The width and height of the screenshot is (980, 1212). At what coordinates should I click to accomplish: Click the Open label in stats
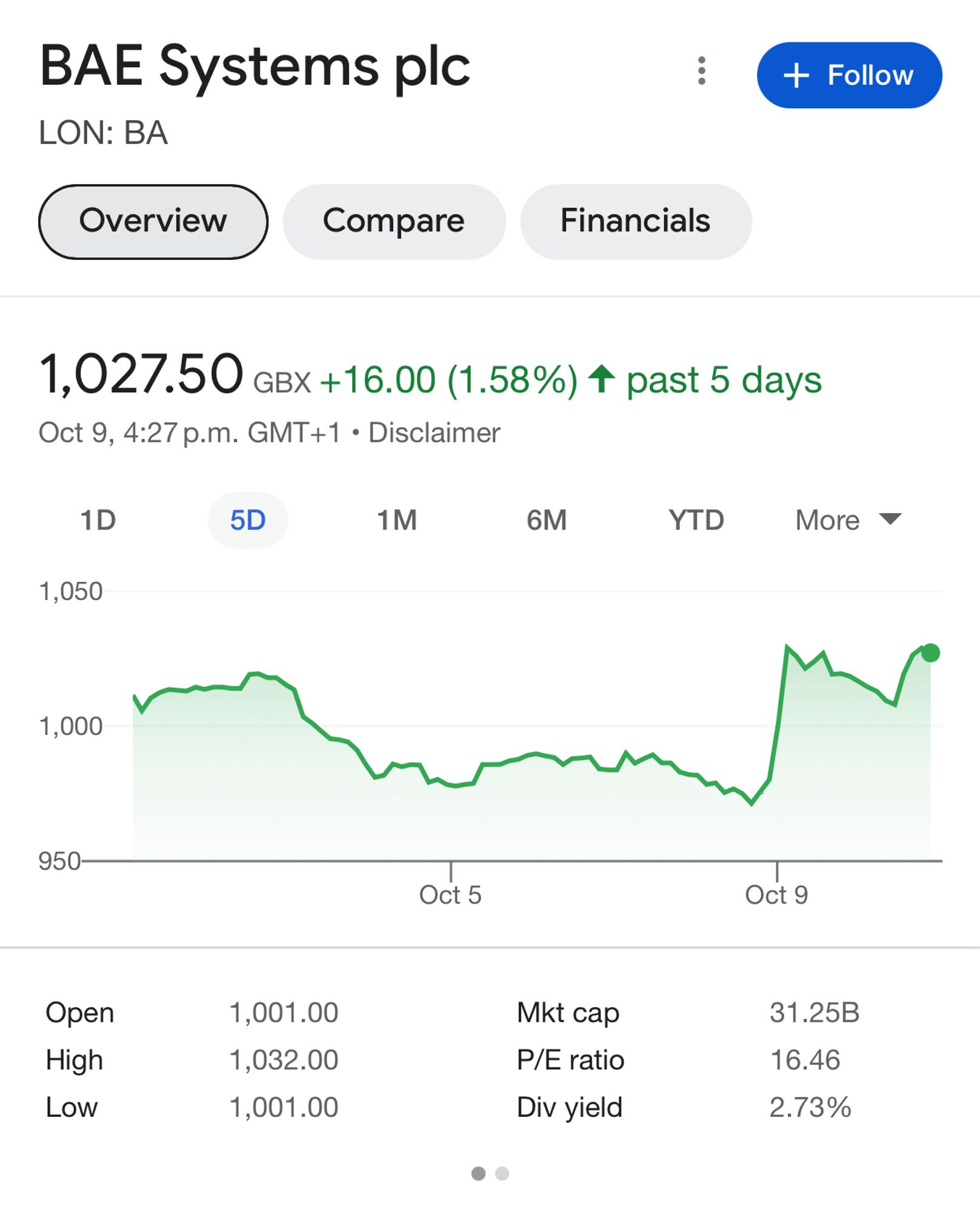(80, 1013)
